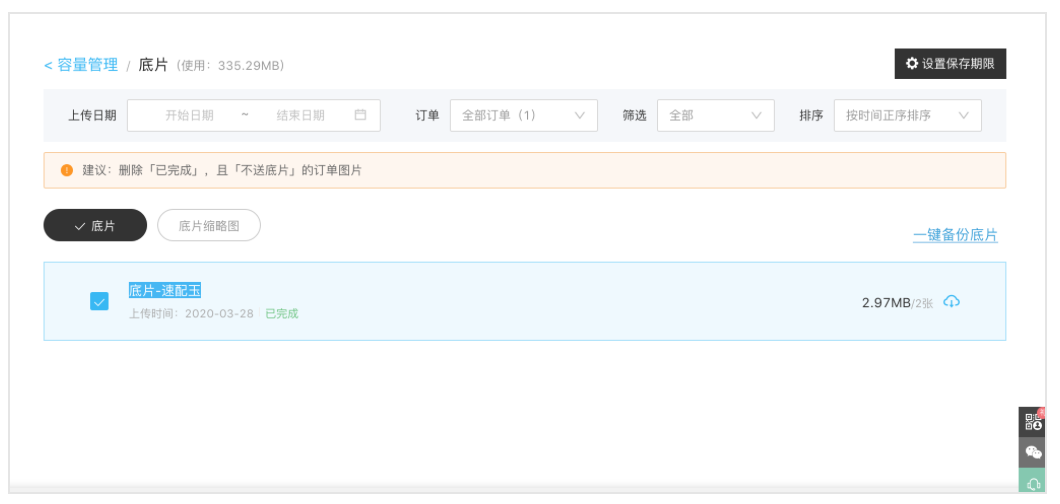Switch to the 底片缩略图 tab
Screen dimensions: 1060x504
coord(209,226)
